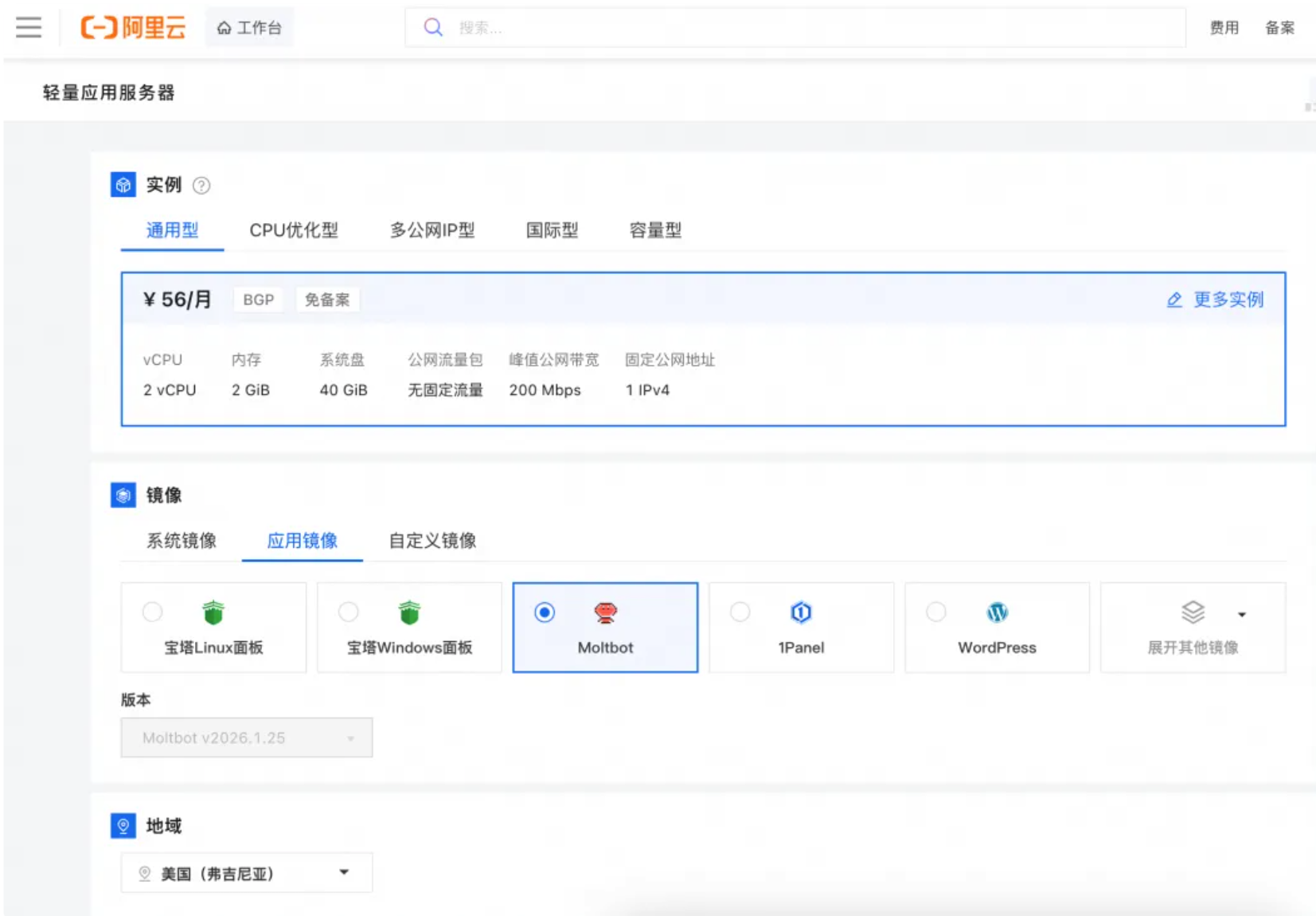This screenshot has height=916, width=1316.
Task: Click the WordPress logo icon
Action: (998, 613)
